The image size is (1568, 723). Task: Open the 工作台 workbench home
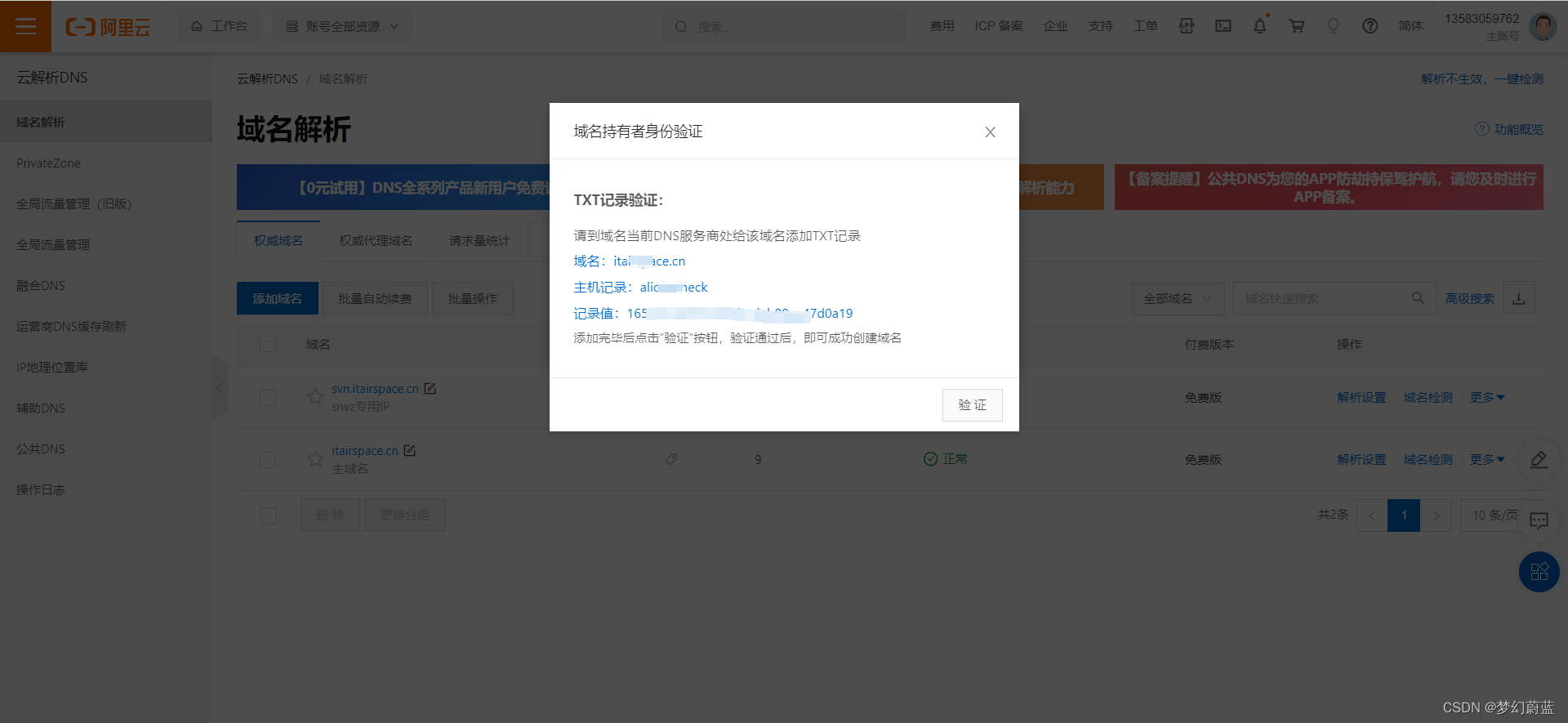pos(219,26)
